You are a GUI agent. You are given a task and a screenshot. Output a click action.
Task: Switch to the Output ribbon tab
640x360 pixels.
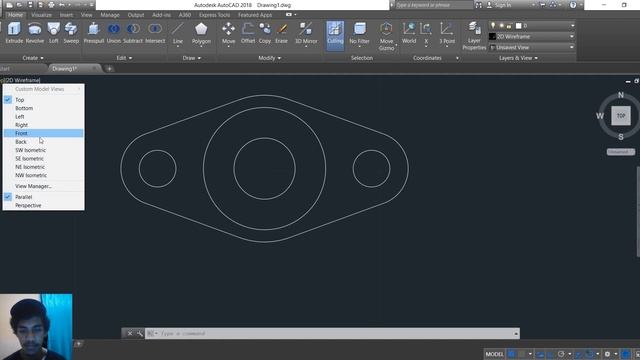(136, 15)
